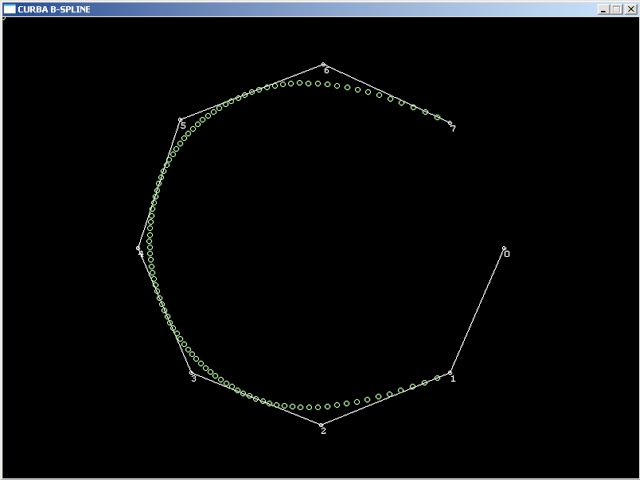The height and width of the screenshot is (480, 640).
Task: Maximize the CURBA B-SPLINE window
Action: tap(617, 9)
